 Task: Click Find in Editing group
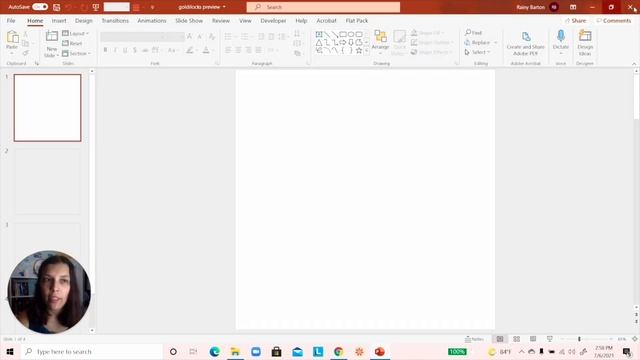click(x=473, y=33)
